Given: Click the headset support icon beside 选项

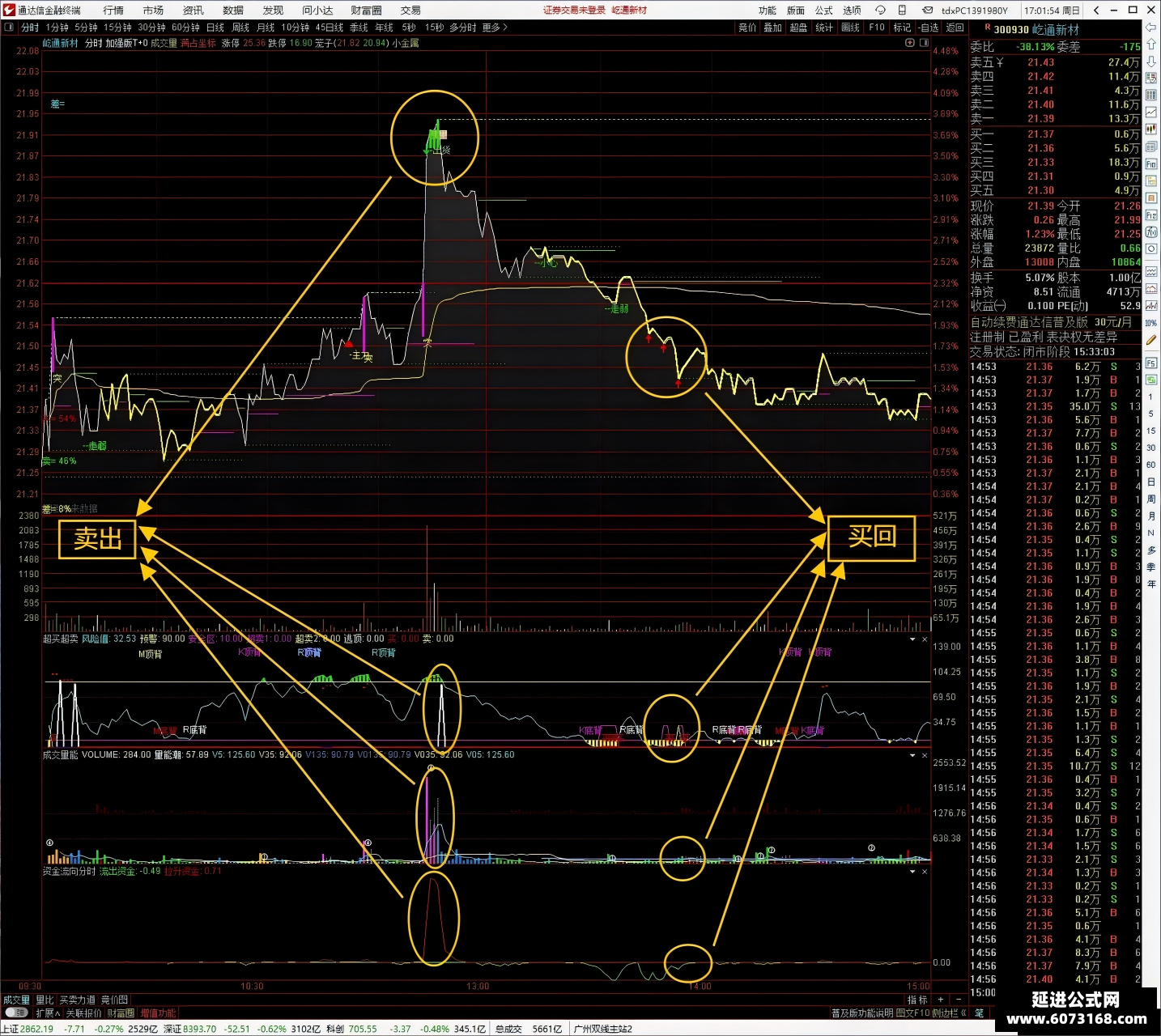Looking at the screenshot, I should [880, 11].
